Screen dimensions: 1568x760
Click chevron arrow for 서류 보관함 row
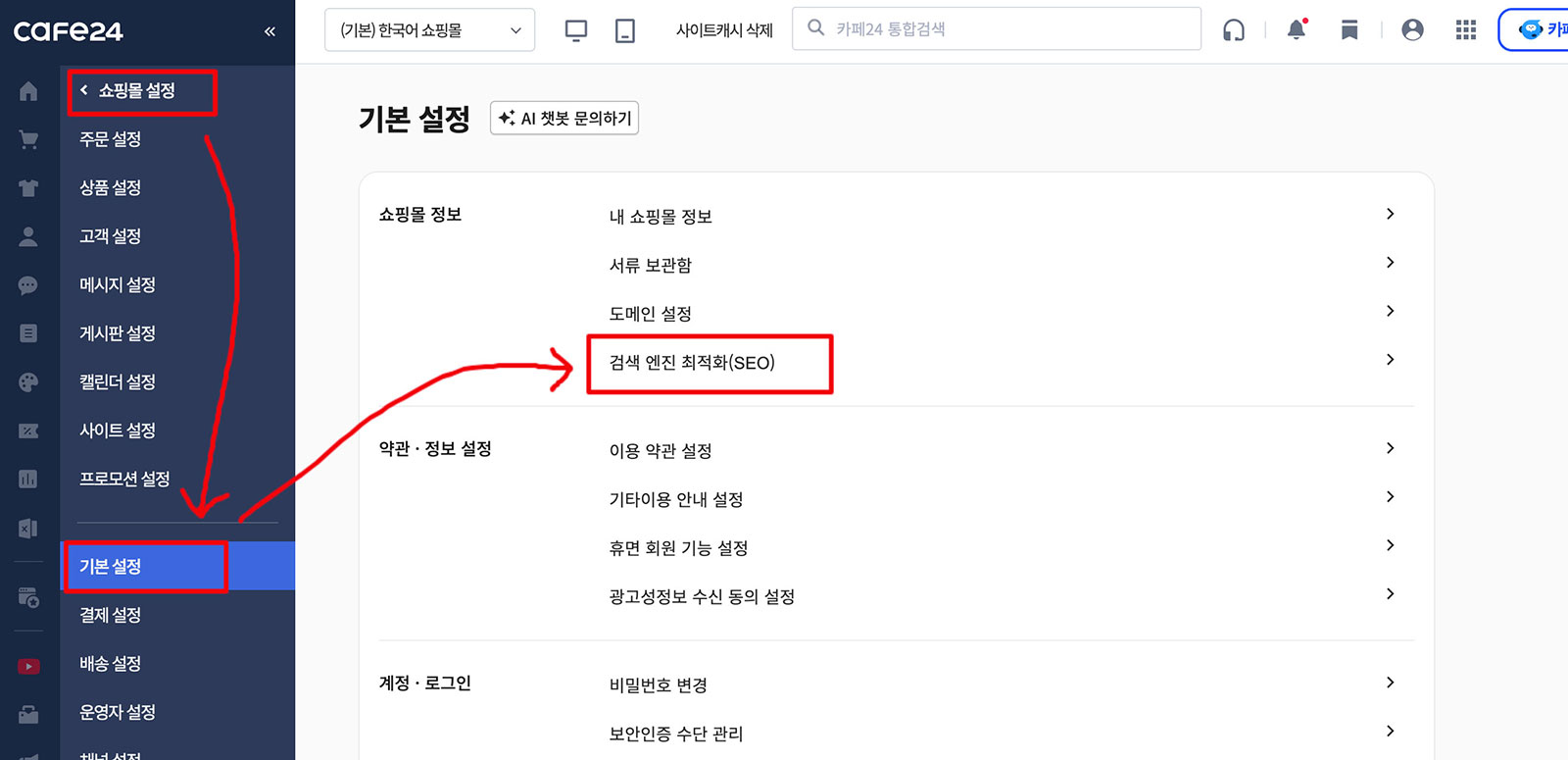pyautogui.click(x=1390, y=262)
